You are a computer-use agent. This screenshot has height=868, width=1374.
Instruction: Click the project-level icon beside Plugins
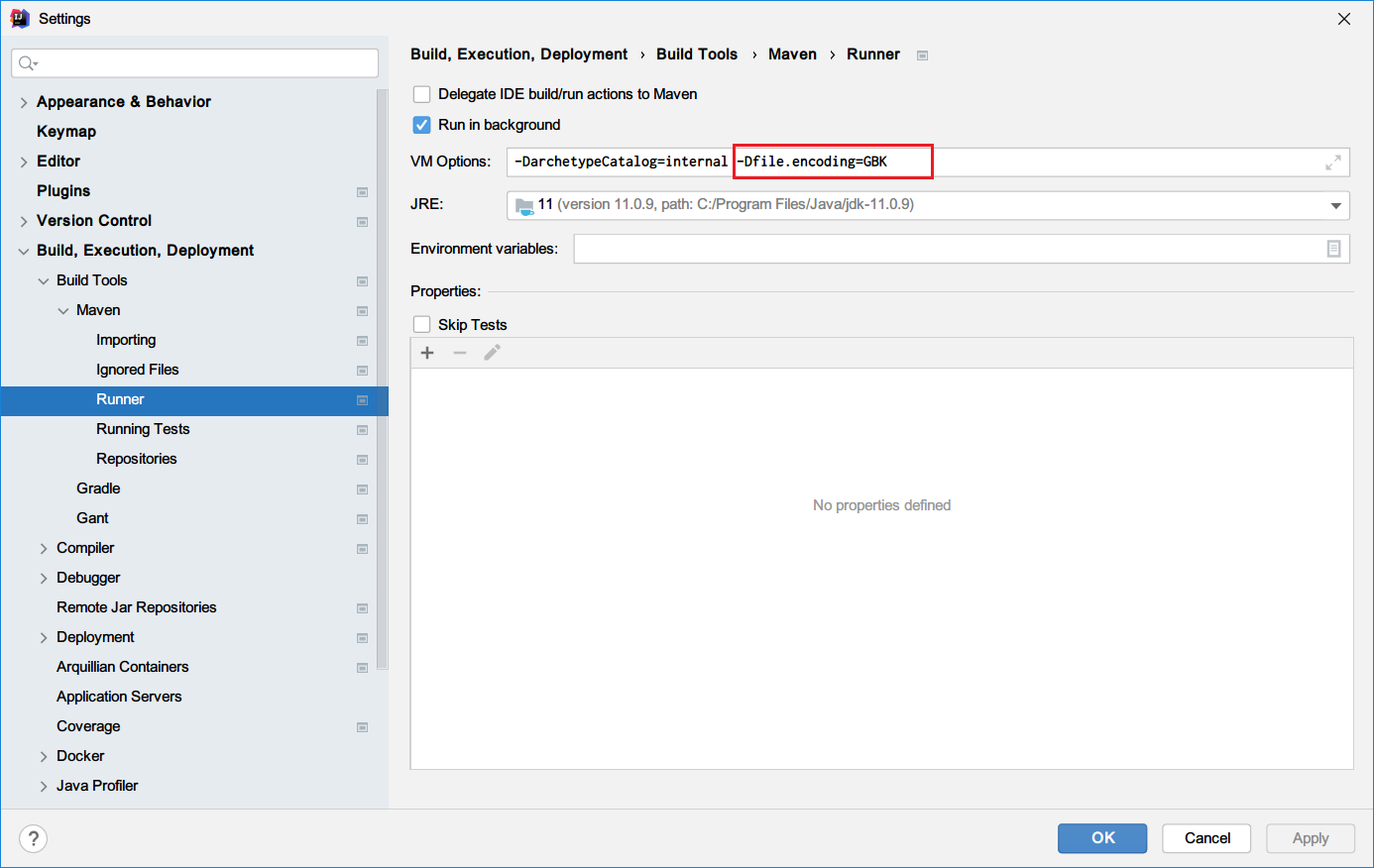pyautogui.click(x=363, y=192)
